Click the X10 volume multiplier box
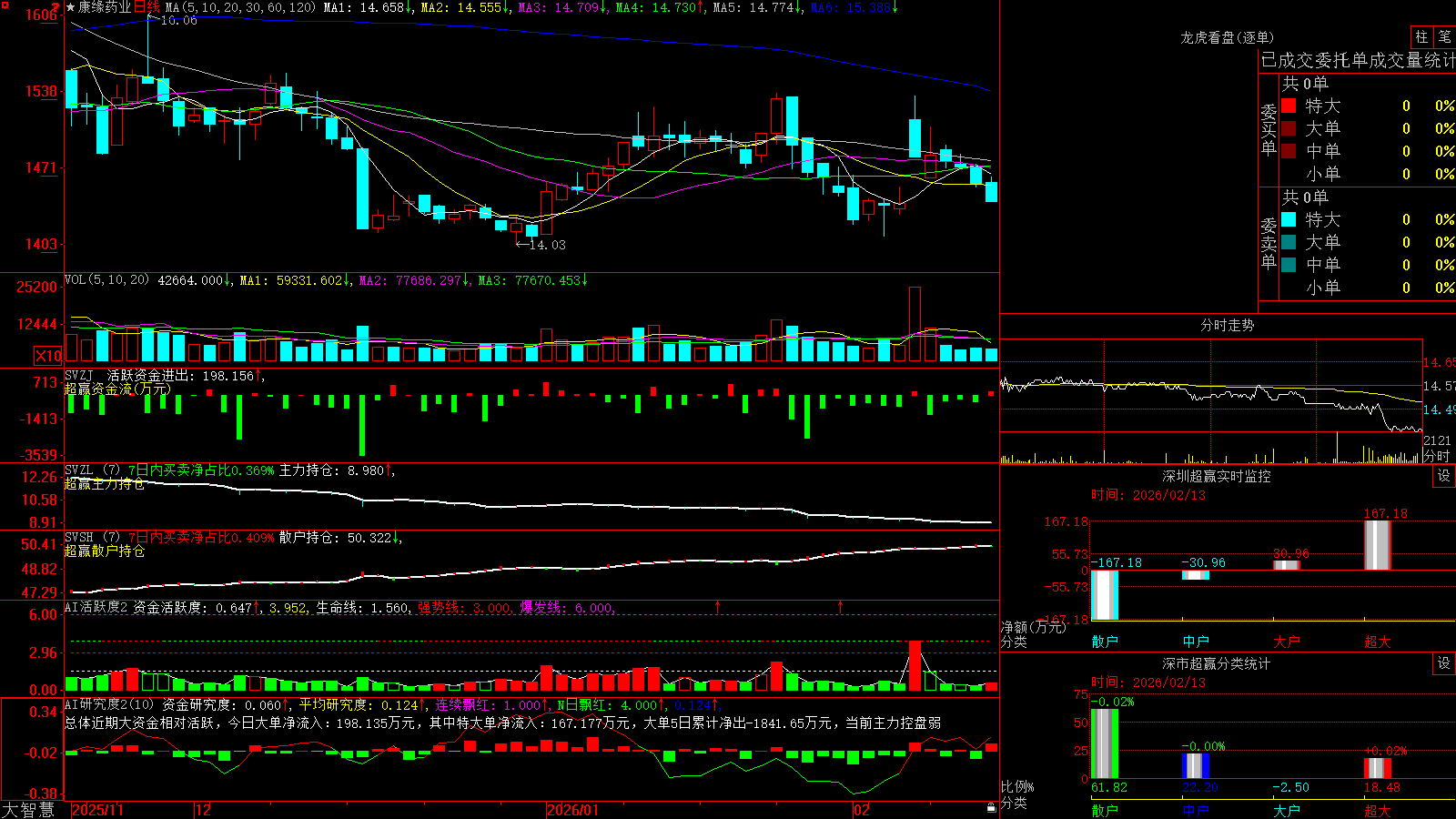This screenshot has height=819, width=1456. click(x=48, y=356)
